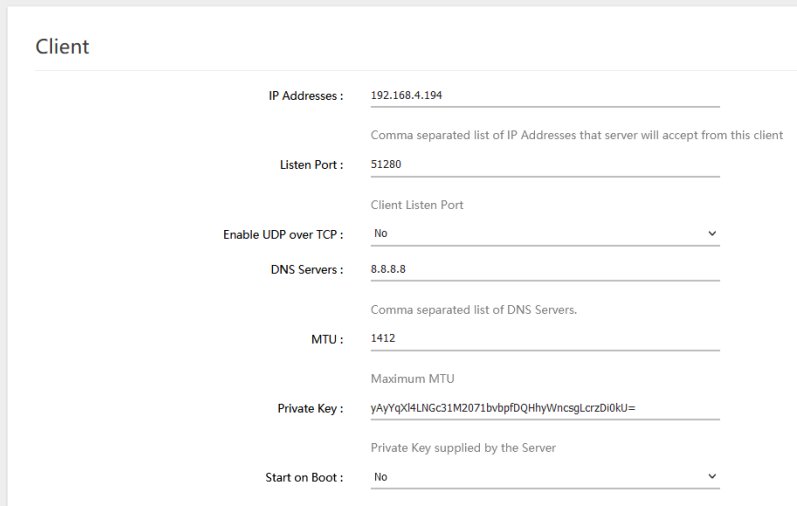Open the Enable UDP over TCP dropdown
797x506 pixels.
[544, 234]
